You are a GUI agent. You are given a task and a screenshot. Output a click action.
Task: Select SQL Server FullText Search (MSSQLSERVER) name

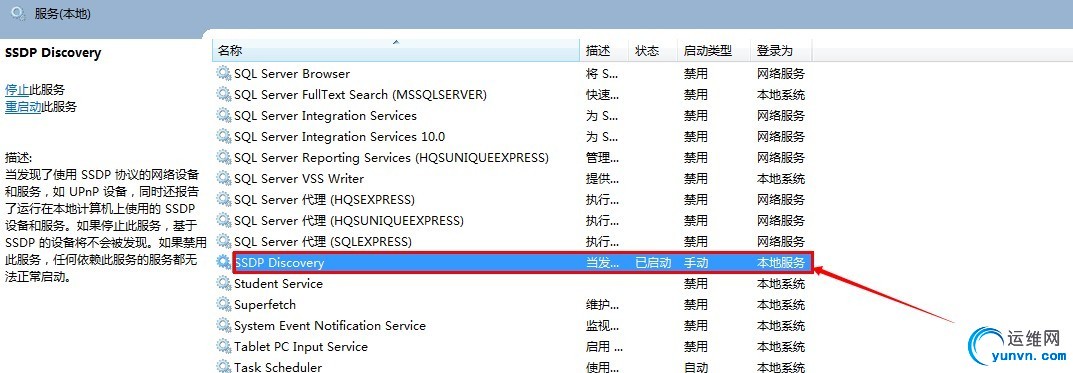click(x=360, y=94)
